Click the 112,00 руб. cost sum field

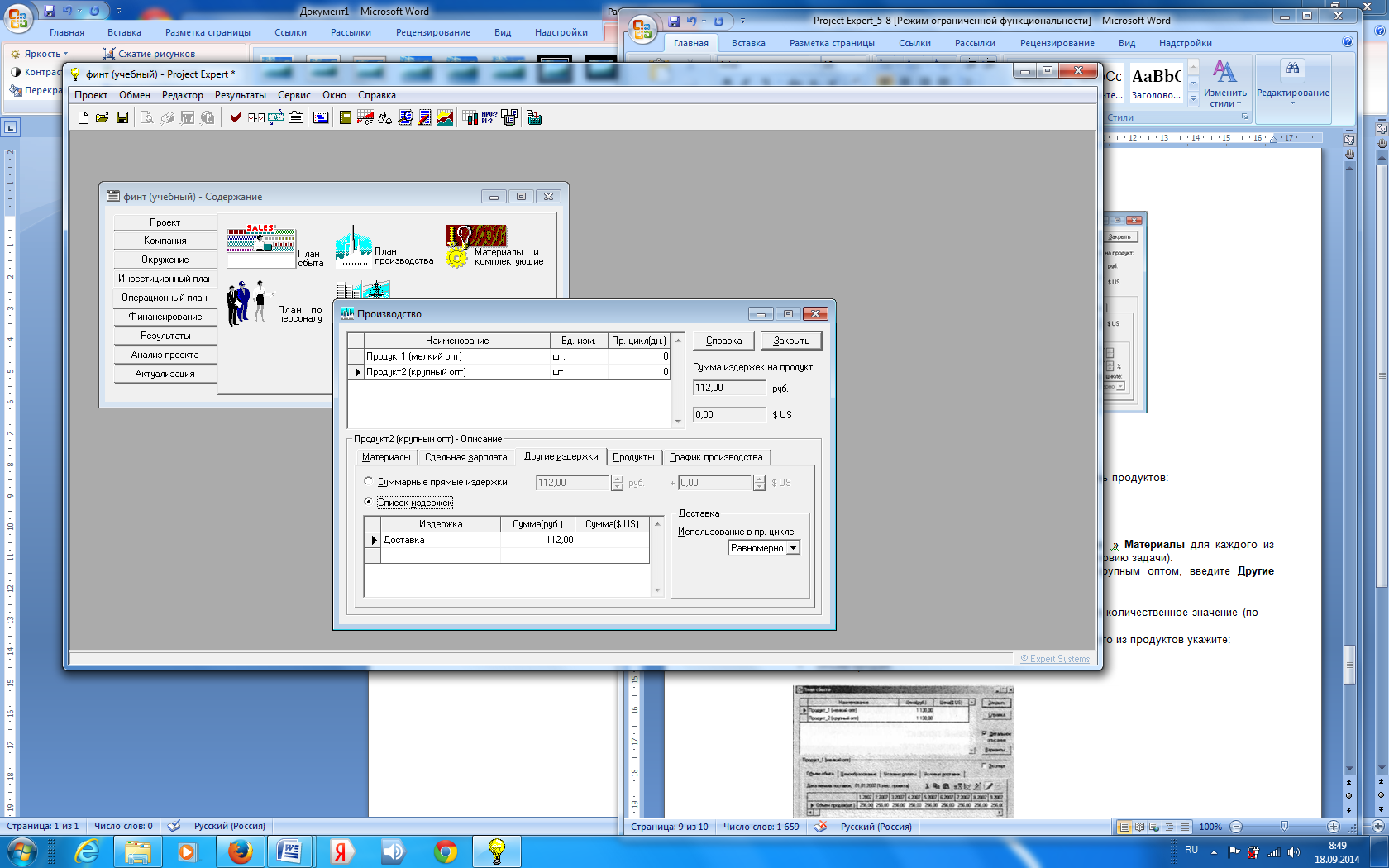(729, 388)
